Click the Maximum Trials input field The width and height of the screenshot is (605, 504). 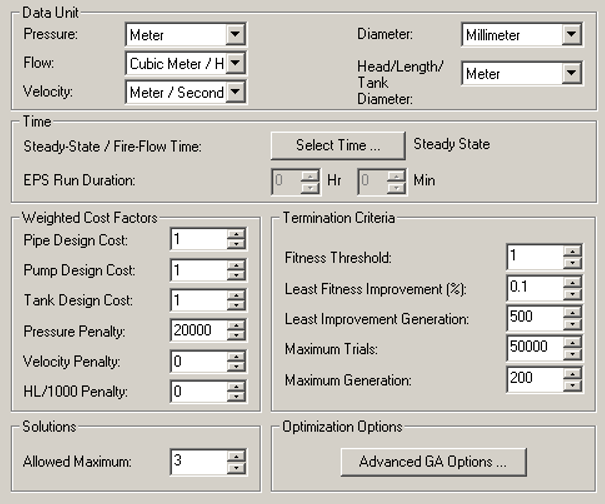coord(536,348)
